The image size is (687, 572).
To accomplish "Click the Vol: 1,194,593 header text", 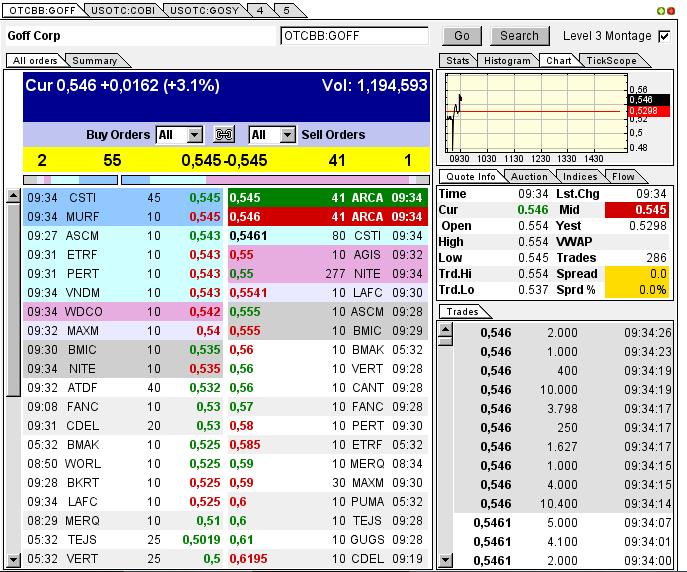I will (375, 85).
